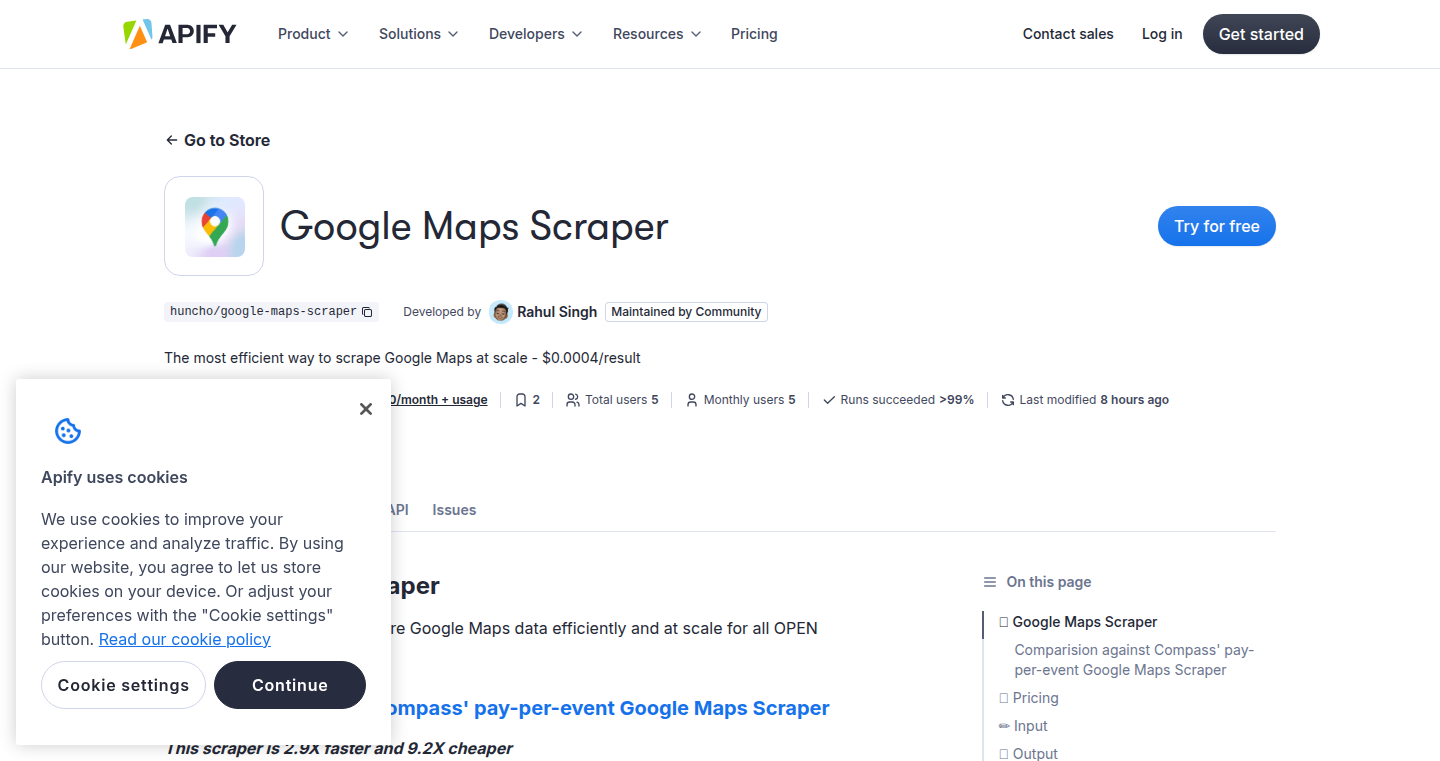Click the Get started button
Screen dimensions: 1440x761
click(x=1261, y=34)
